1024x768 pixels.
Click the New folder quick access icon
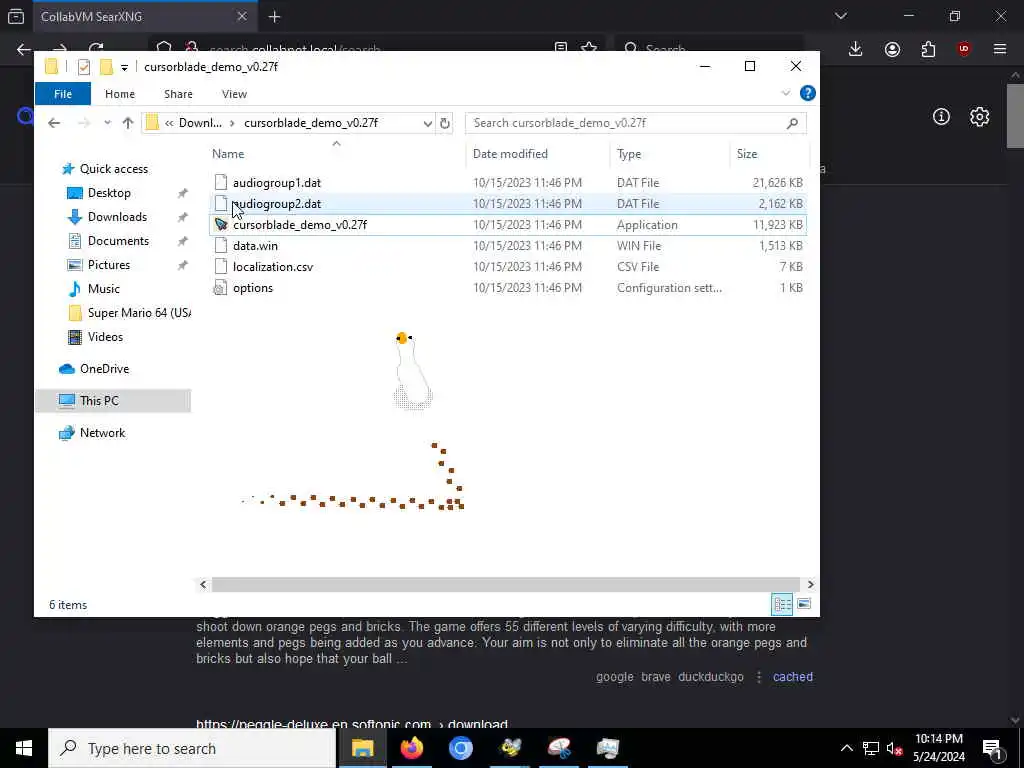106,67
